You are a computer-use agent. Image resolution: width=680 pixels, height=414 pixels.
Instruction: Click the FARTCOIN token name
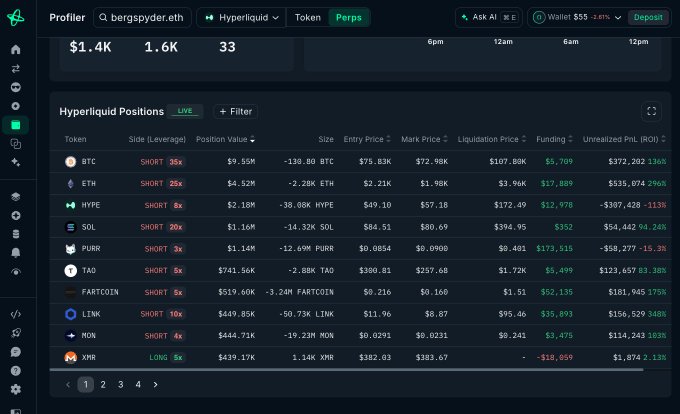[x=100, y=292]
